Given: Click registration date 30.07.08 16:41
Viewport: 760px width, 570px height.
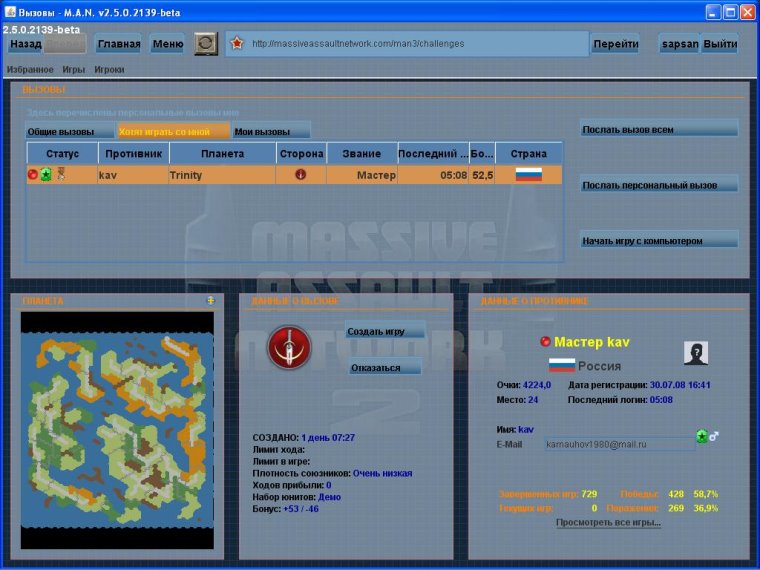Looking at the screenshot, I should click(x=680, y=385).
